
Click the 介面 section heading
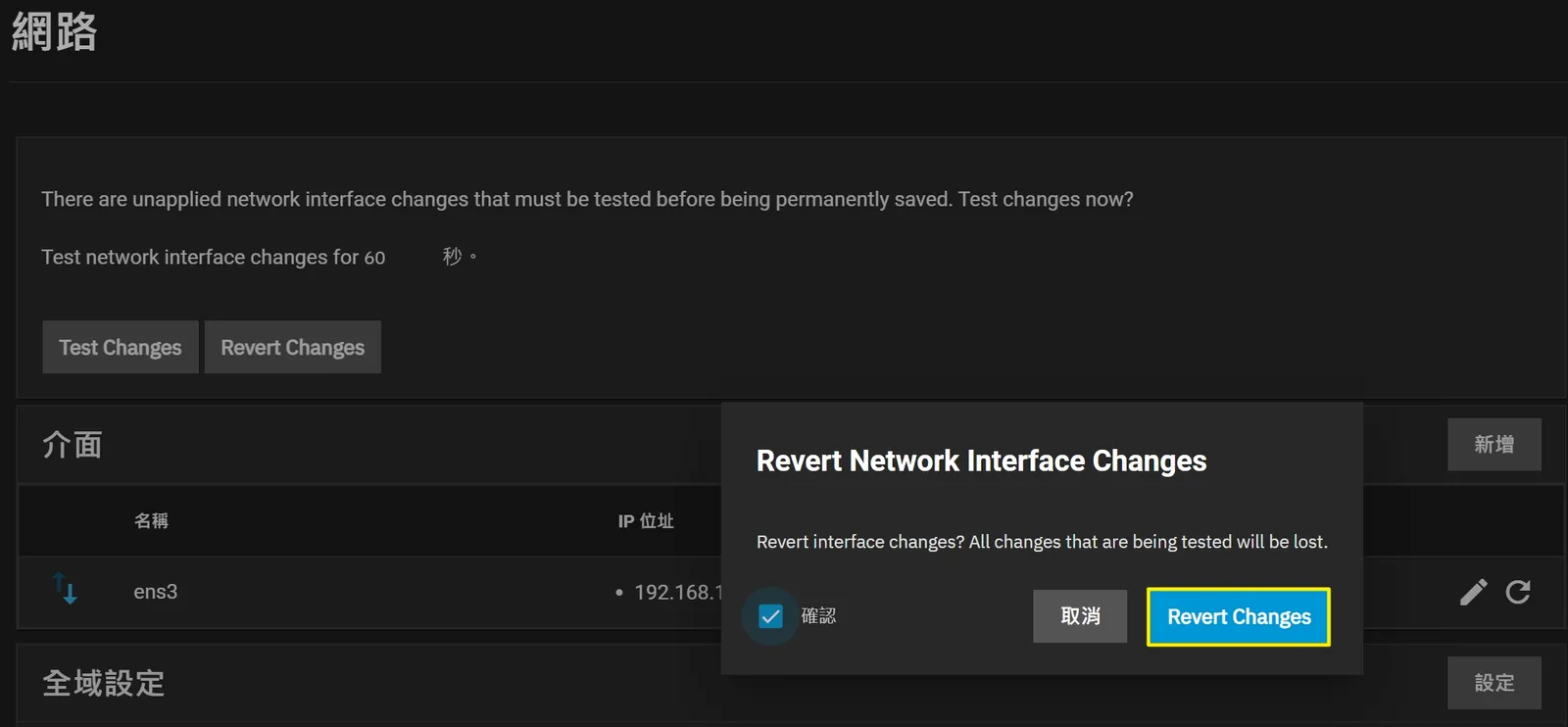73,445
